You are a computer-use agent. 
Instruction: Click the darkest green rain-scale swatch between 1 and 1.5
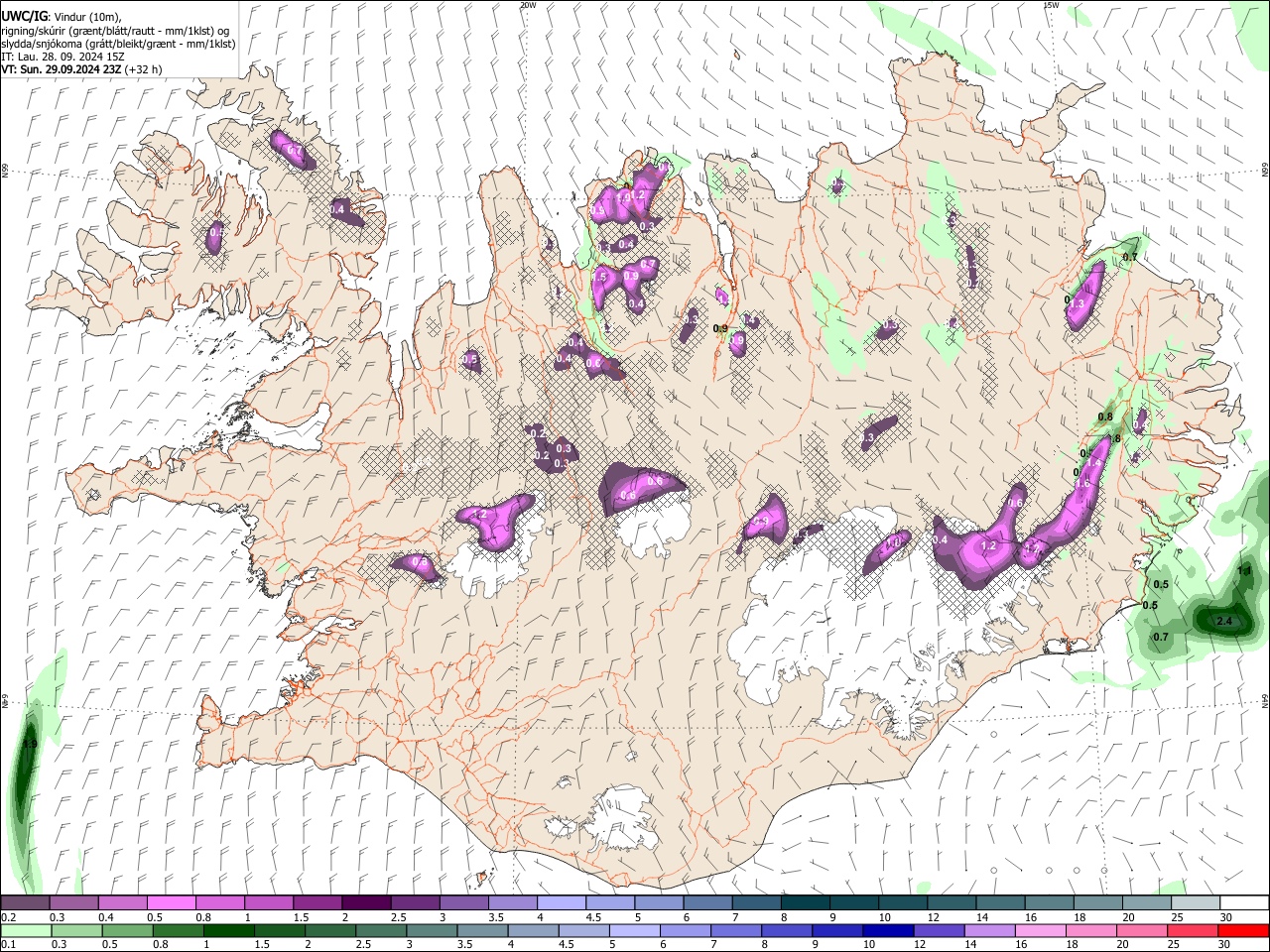229,930
